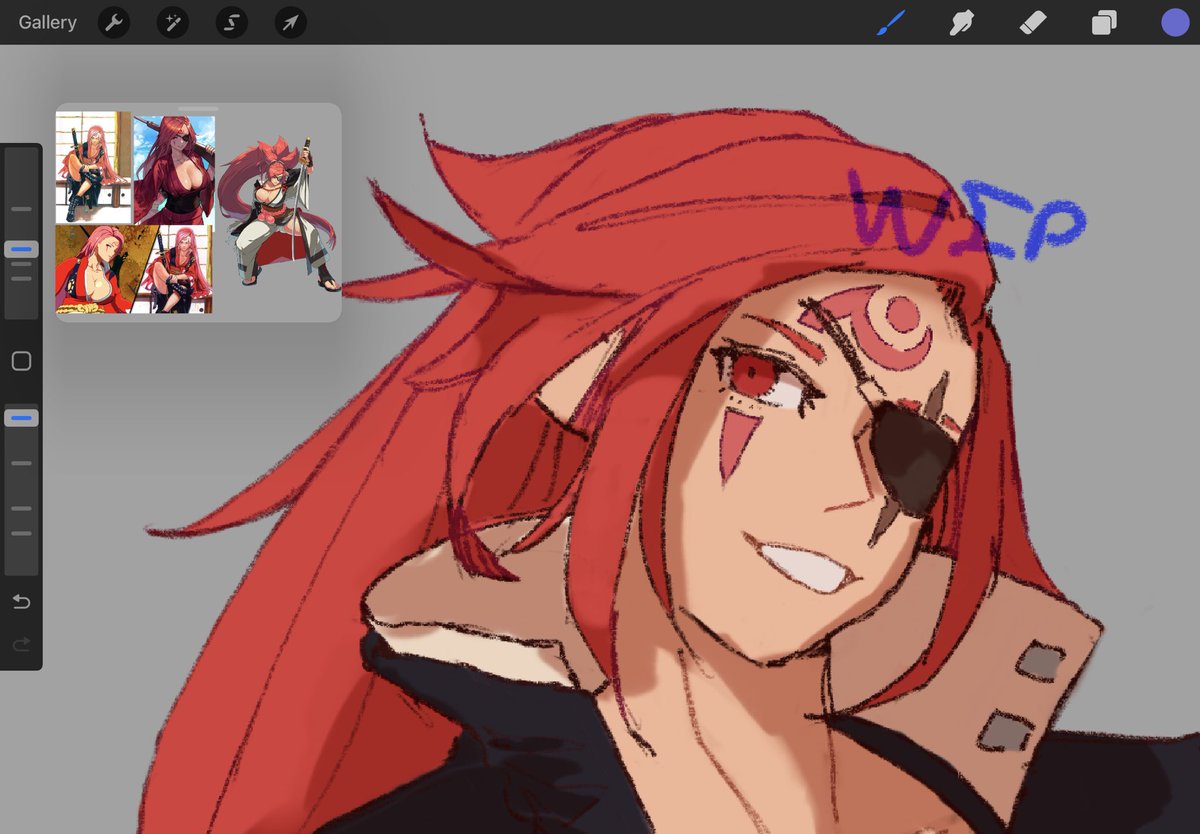Image resolution: width=1200 pixels, height=834 pixels.
Task: Click the redo arrow in sidebar
Action: pos(21,645)
